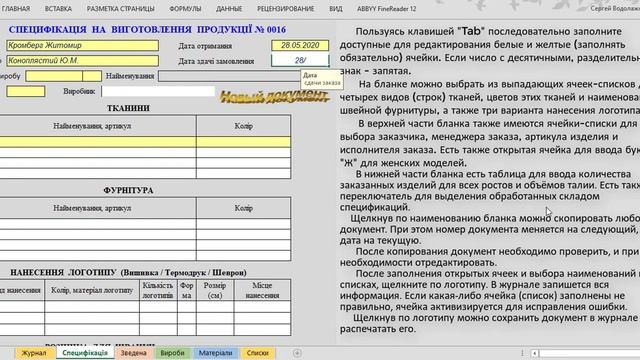640x360 pixels.
Task: Click Розмір (см) column header
Action: tap(215, 290)
